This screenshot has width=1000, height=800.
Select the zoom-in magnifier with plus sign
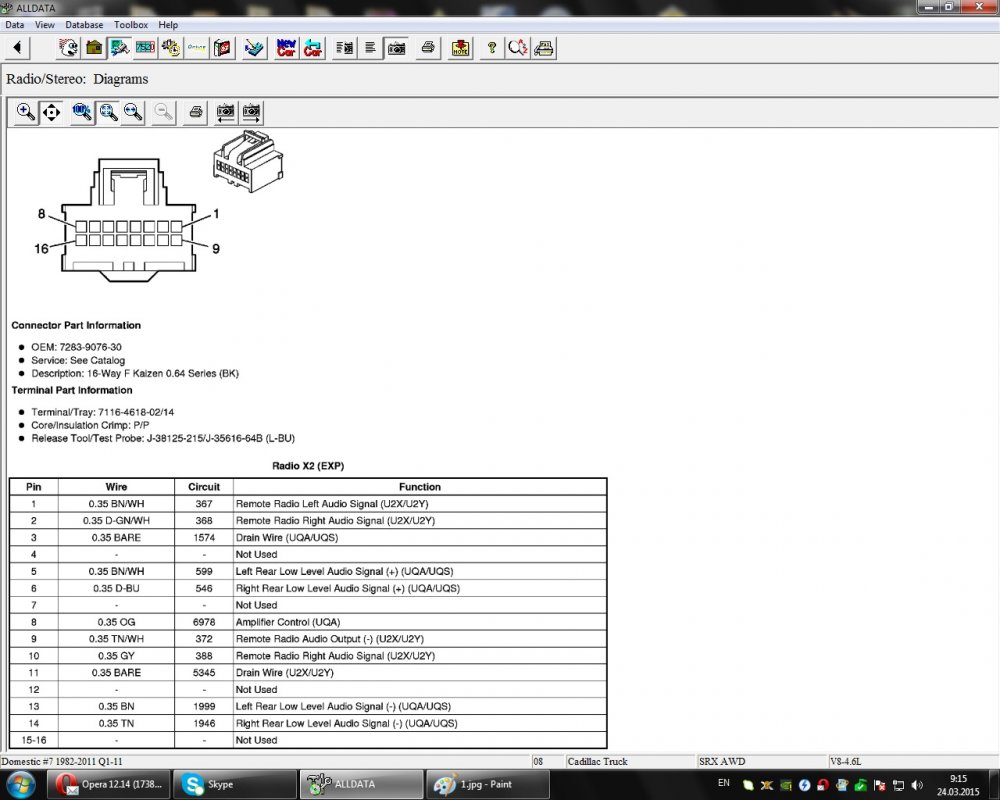(x=26, y=113)
